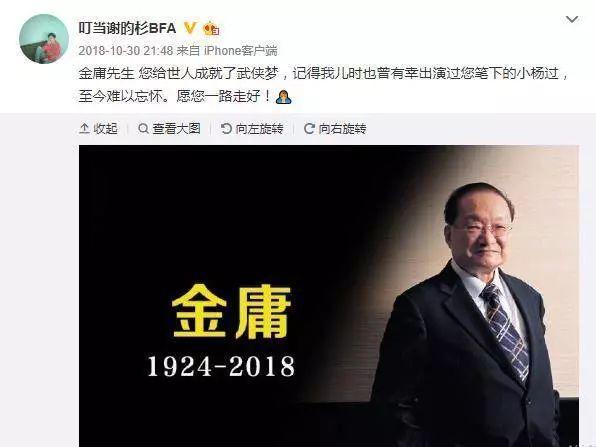This screenshot has height=447, width=596.
Task: Click the iPhone客户端 source link
Action: click(241, 51)
